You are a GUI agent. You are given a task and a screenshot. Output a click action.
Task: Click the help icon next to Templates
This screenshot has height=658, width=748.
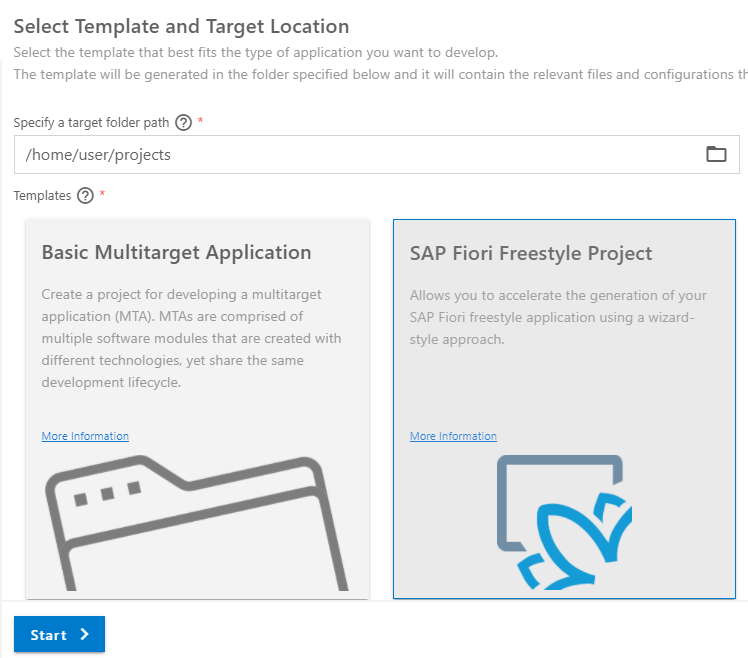coord(85,196)
